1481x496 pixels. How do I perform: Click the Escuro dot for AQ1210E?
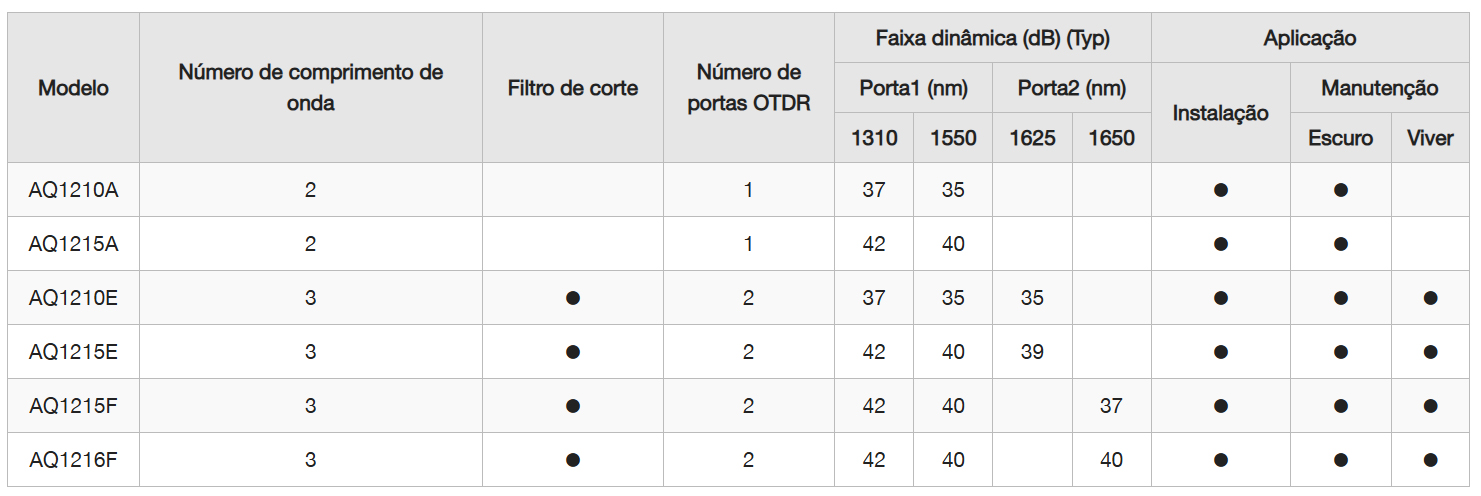point(1341,298)
